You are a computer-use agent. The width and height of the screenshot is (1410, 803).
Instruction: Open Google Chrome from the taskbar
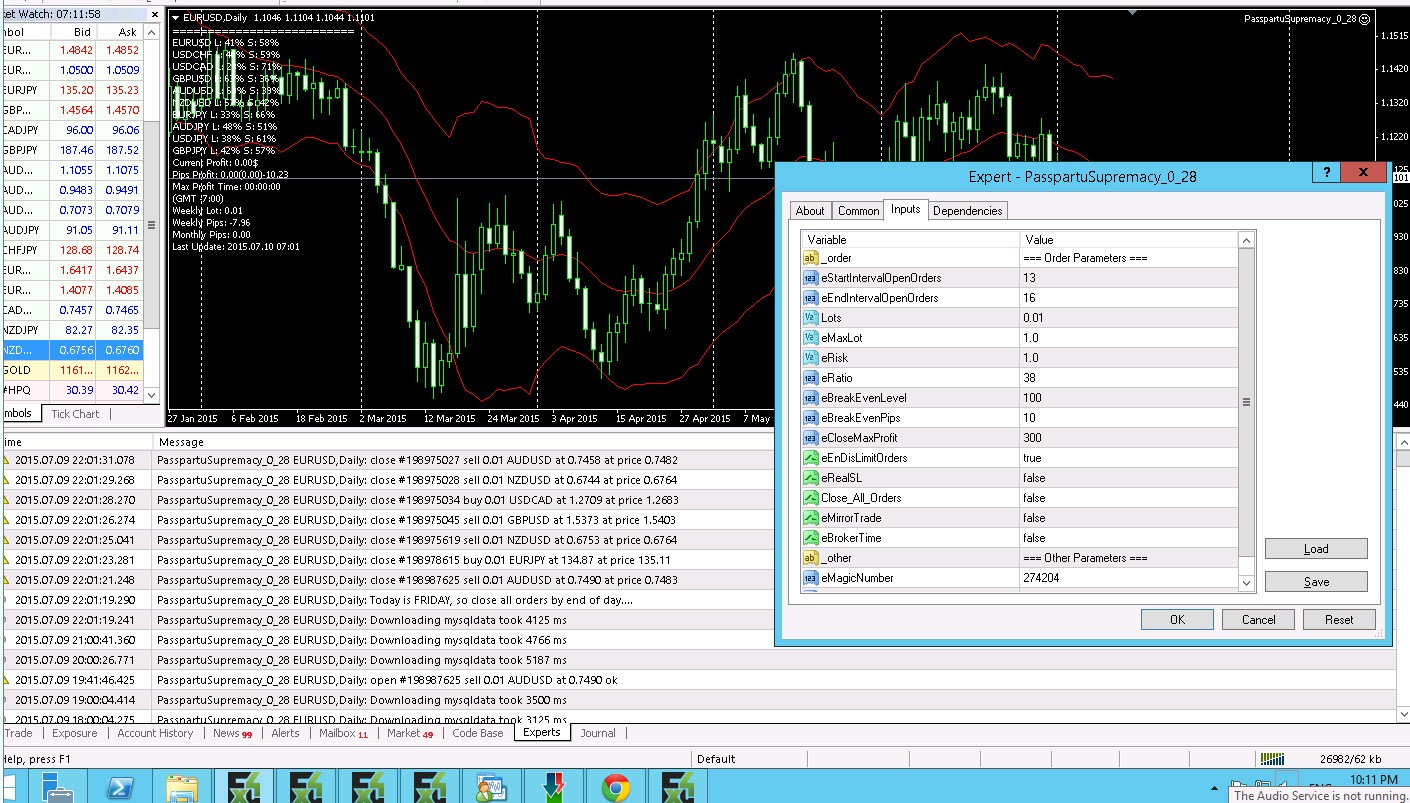(616, 787)
